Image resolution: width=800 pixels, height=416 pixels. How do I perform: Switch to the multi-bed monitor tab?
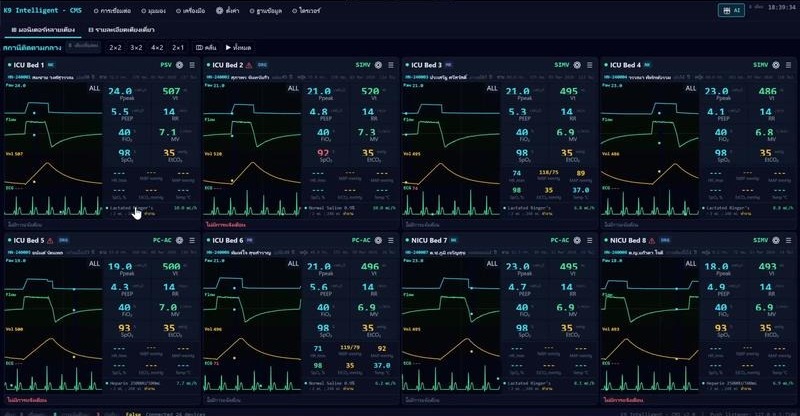43,30
